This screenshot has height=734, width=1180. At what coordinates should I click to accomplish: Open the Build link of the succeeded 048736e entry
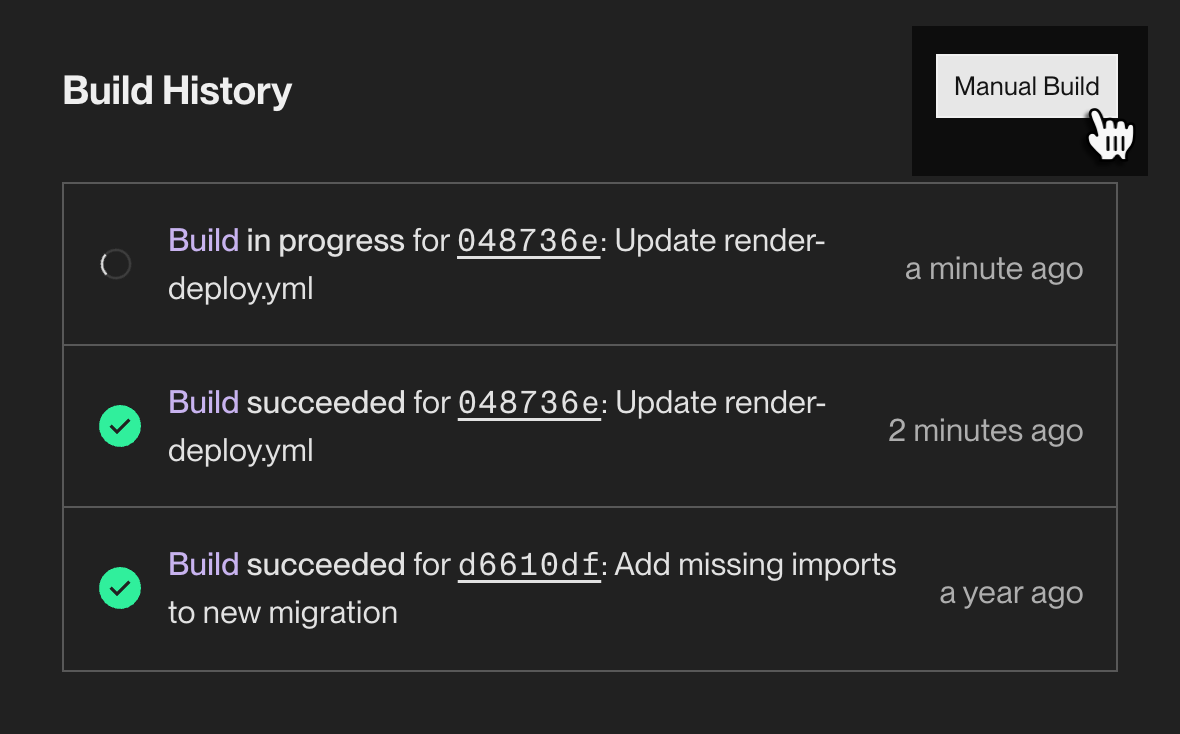(203, 402)
